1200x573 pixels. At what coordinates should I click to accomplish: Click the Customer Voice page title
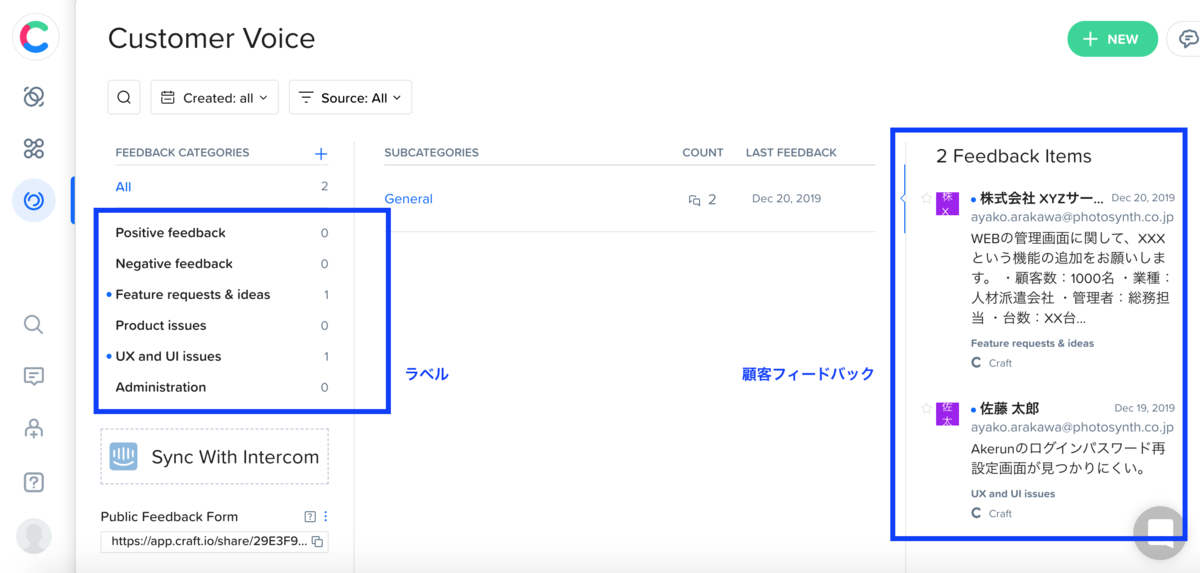pos(211,38)
